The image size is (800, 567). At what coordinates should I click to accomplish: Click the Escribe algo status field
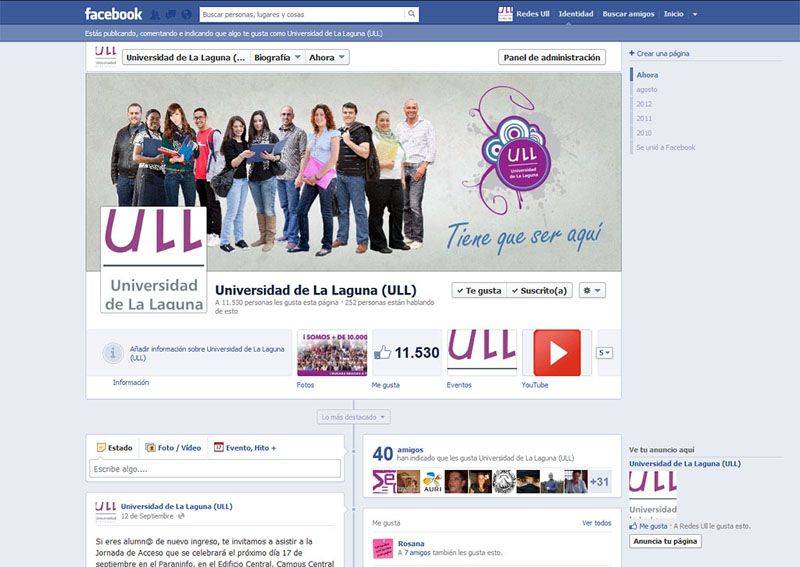coord(215,468)
